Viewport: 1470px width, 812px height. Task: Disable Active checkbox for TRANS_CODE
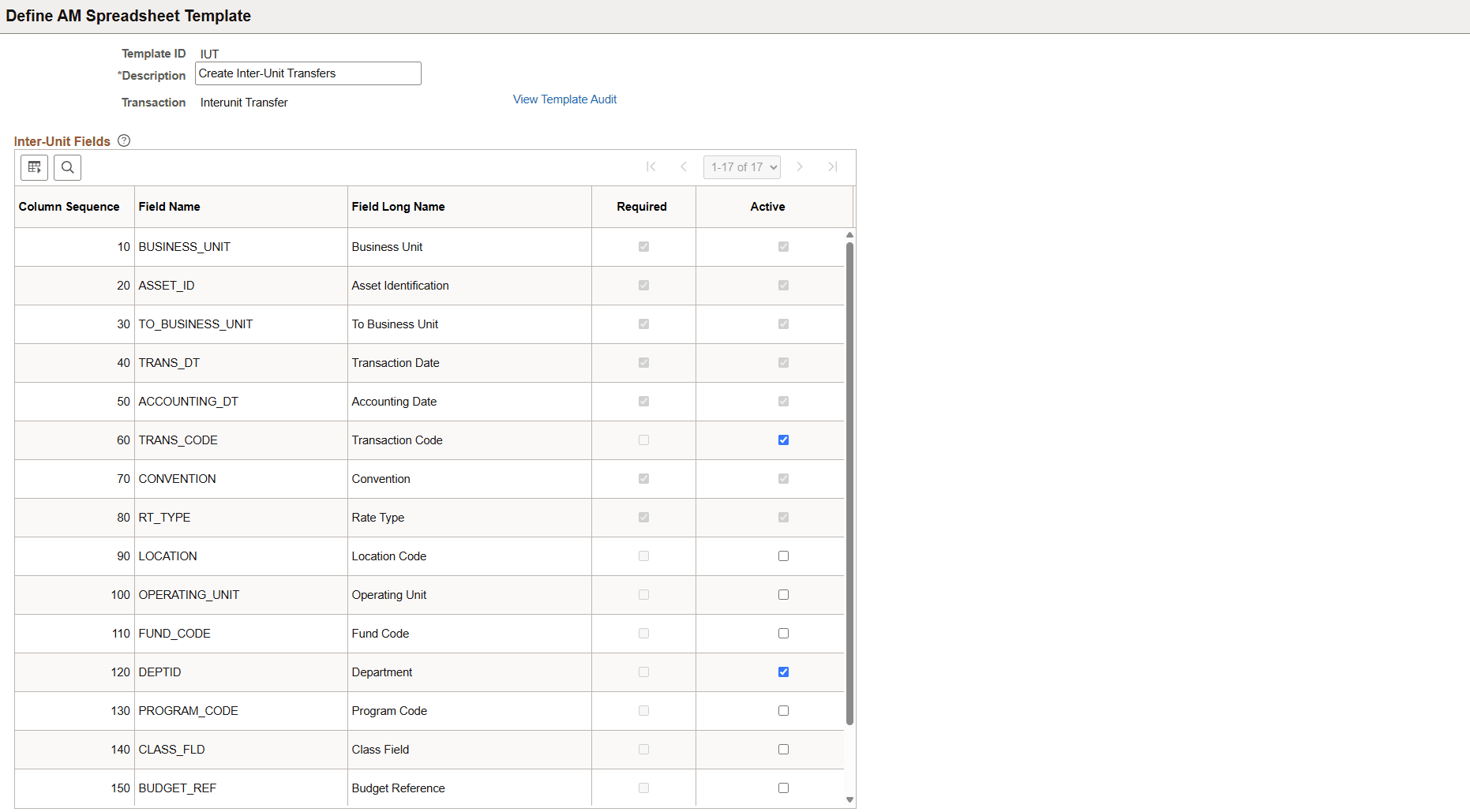(x=782, y=440)
